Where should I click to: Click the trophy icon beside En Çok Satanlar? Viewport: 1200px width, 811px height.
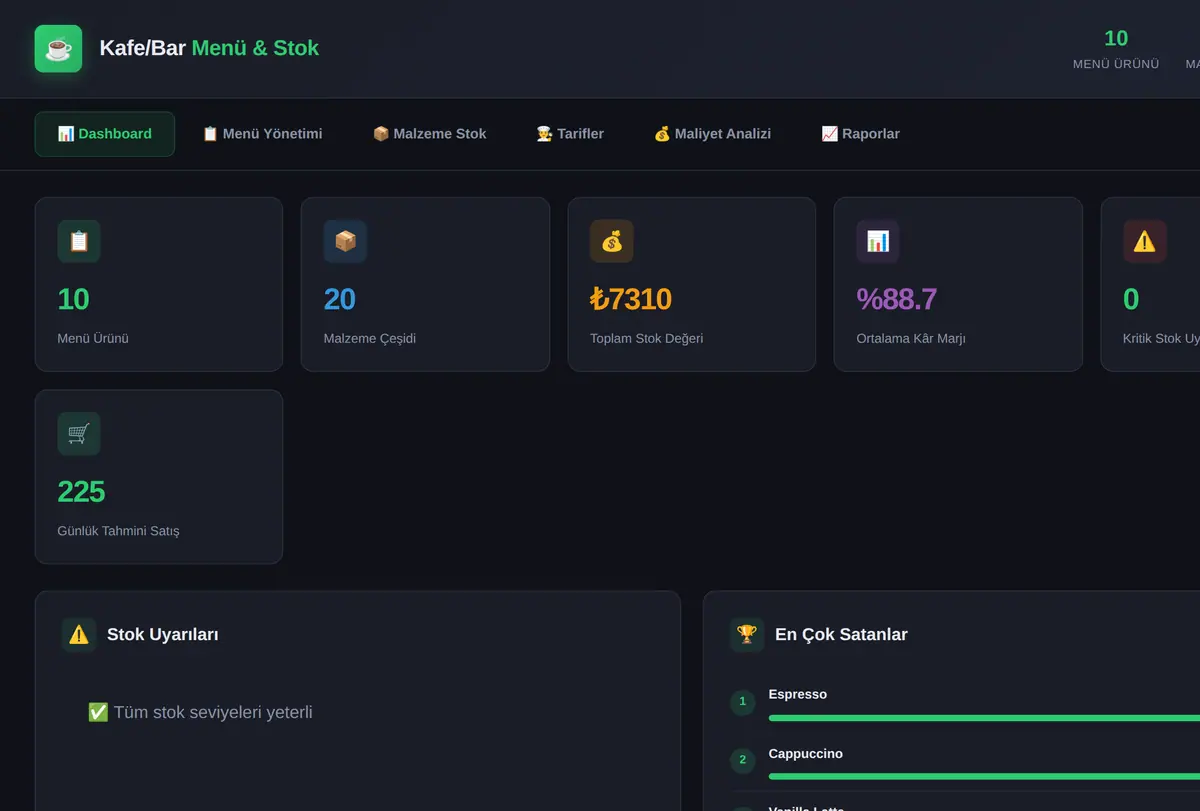pos(747,634)
